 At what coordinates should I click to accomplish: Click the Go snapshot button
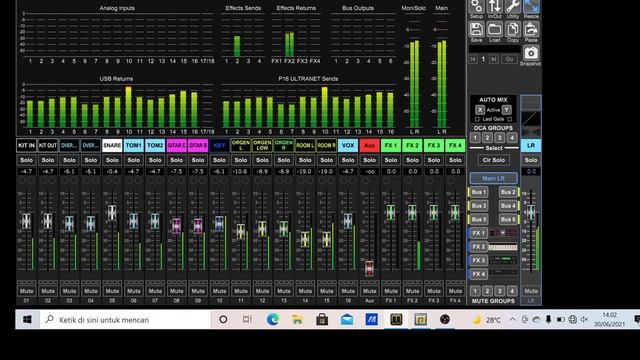(509, 59)
